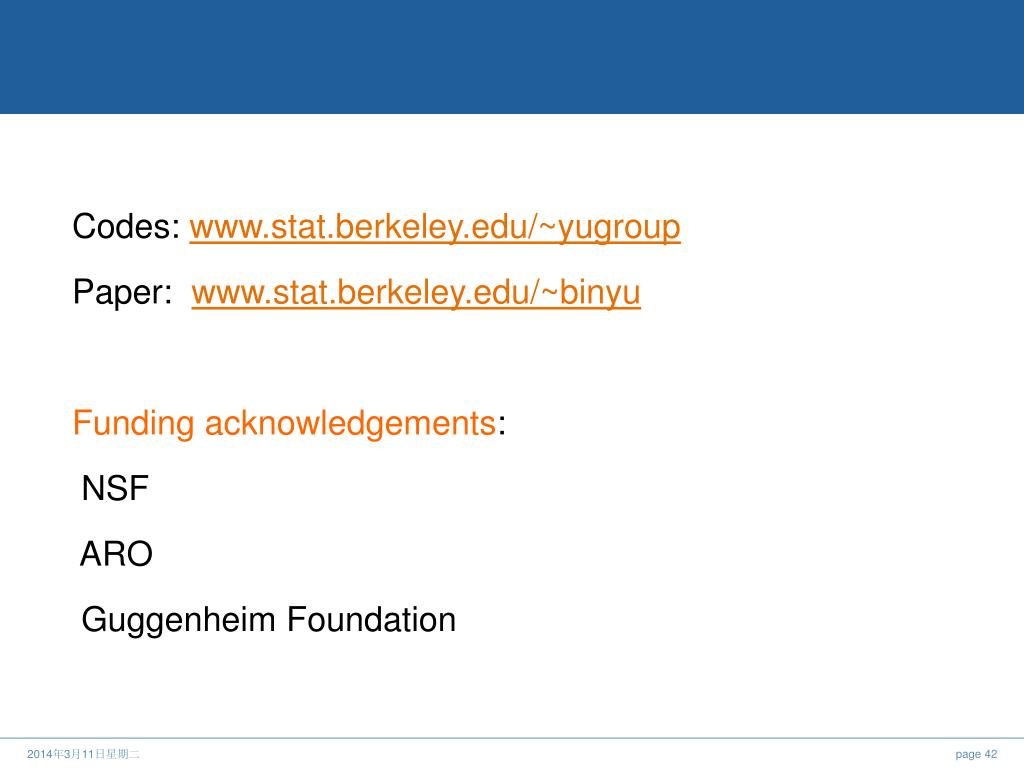
Task: Click the word 'Foundation'
Action: pyautogui.click(x=371, y=619)
